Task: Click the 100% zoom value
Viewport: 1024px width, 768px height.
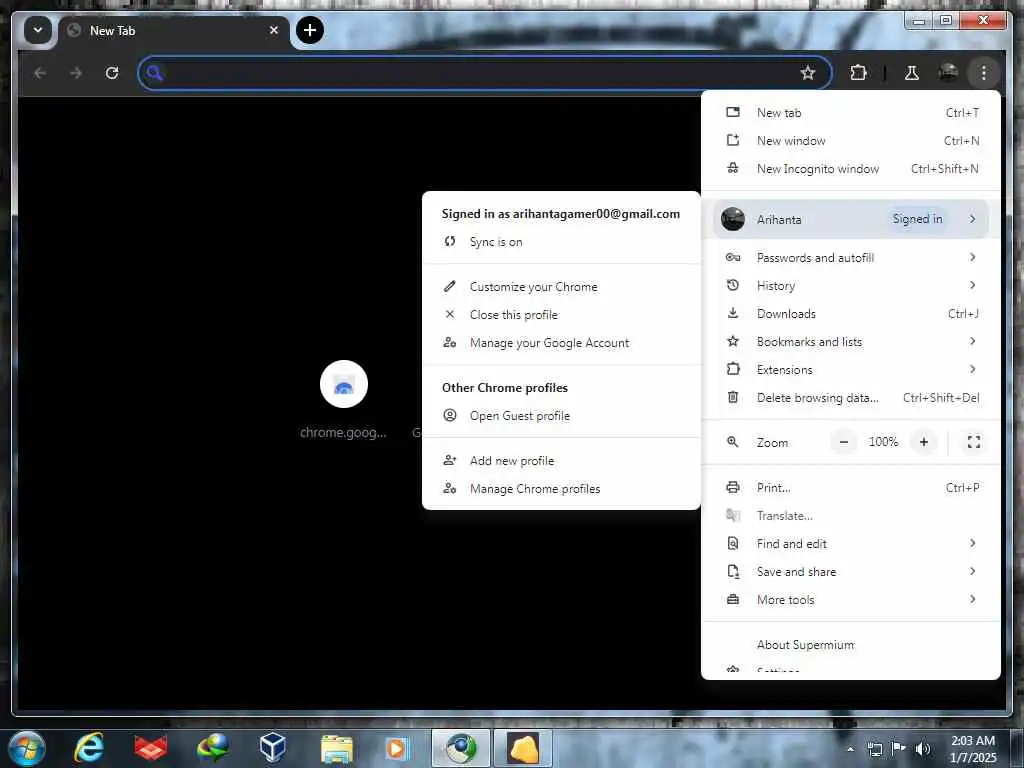Action: (x=884, y=442)
